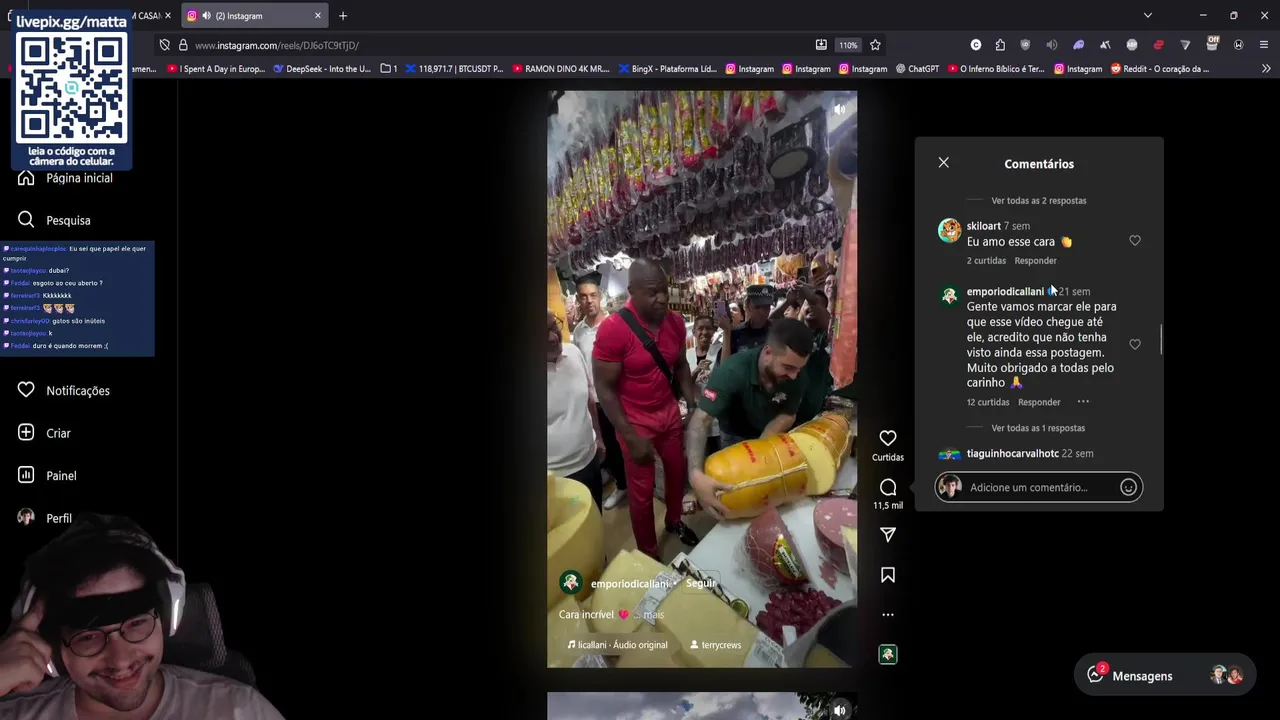Image resolution: width=1280 pixels, height=720 pixels.
Task: Open Reddit - O coração da bookmark
Action: click(x=1160, y=69)
